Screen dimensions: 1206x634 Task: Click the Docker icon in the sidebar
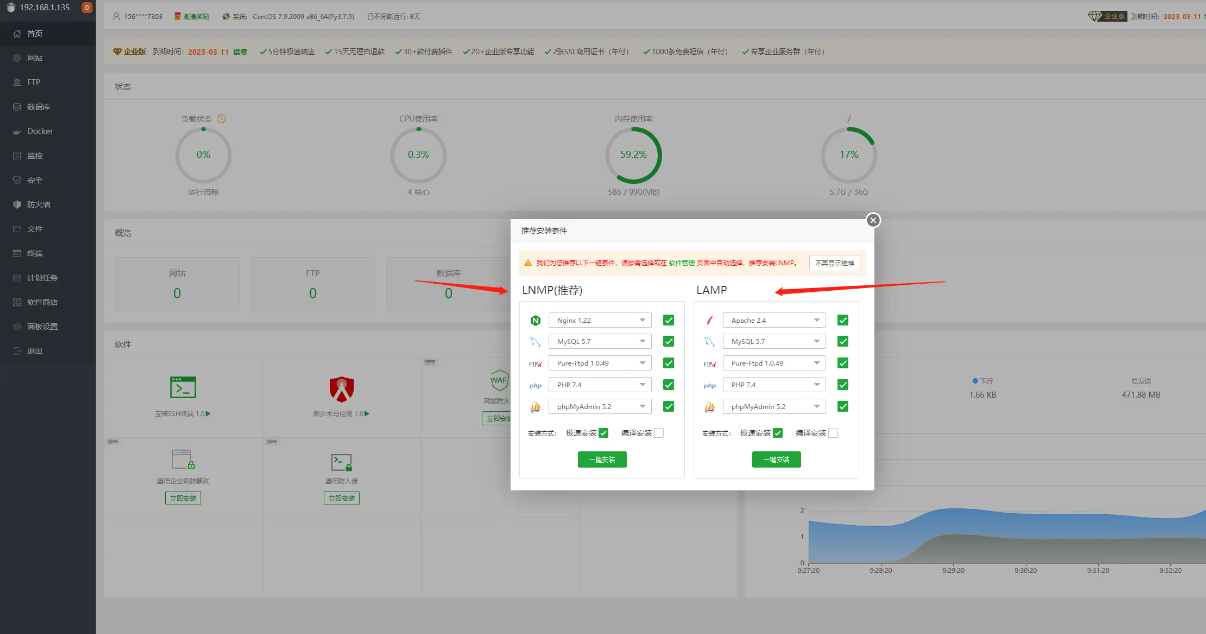point(17,131)
